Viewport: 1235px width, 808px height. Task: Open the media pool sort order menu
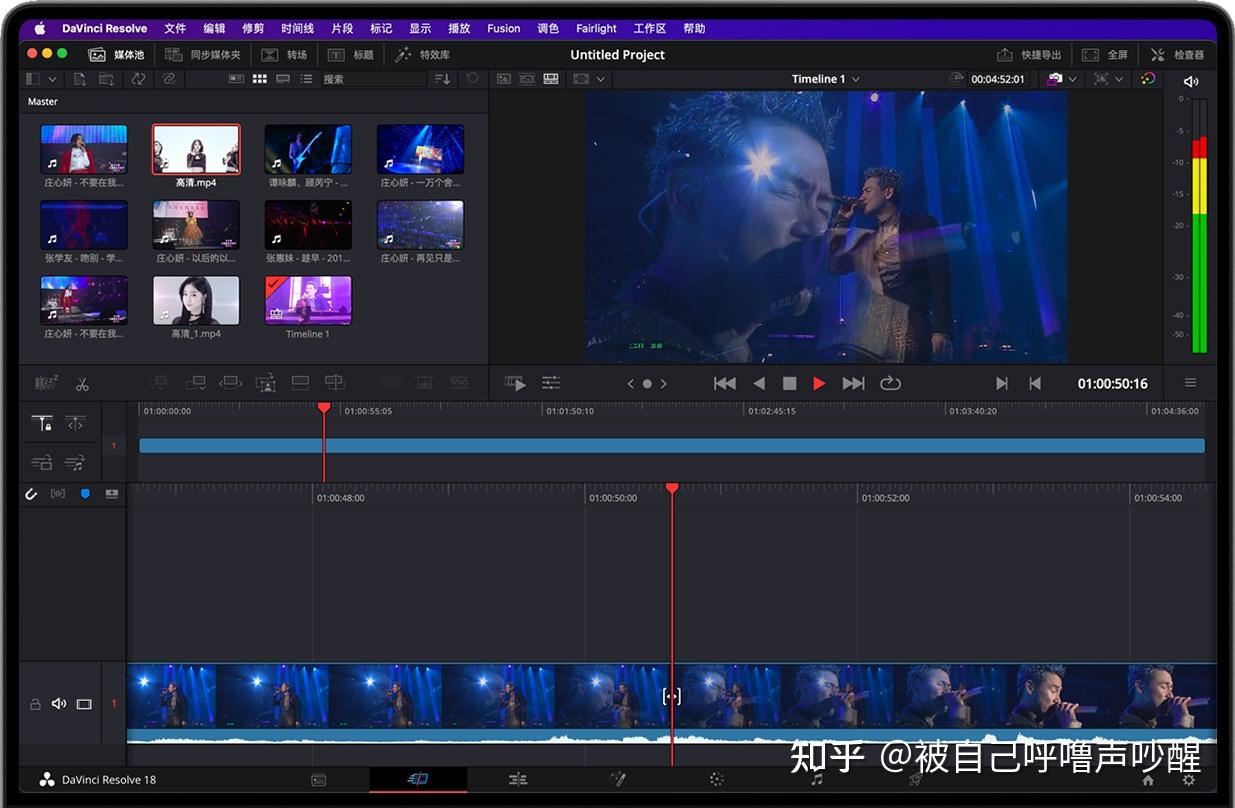click(x=443, y=79)
